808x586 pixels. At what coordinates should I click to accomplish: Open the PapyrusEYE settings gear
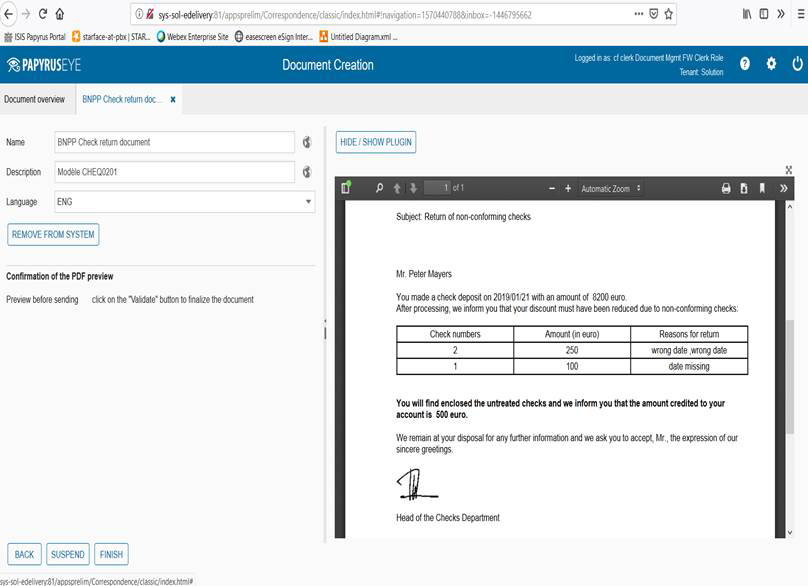pos(770,62)
